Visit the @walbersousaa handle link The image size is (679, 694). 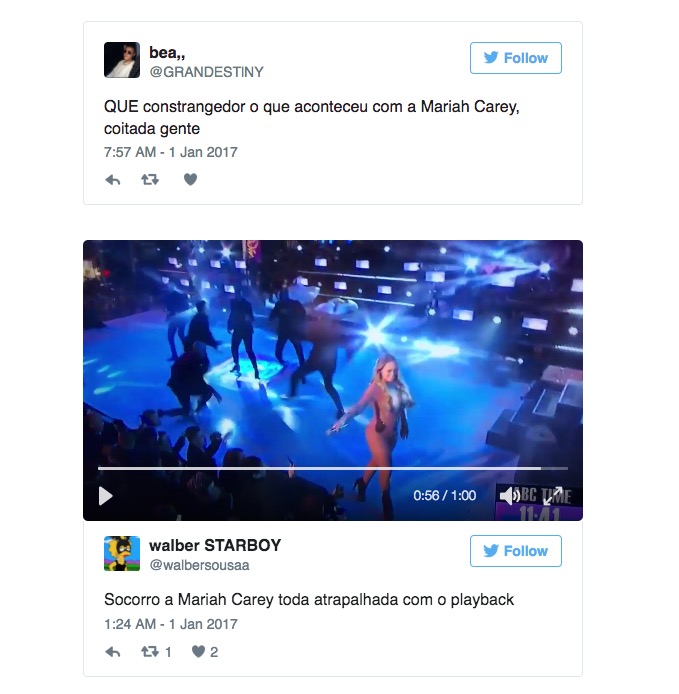(x=200, y=565)
